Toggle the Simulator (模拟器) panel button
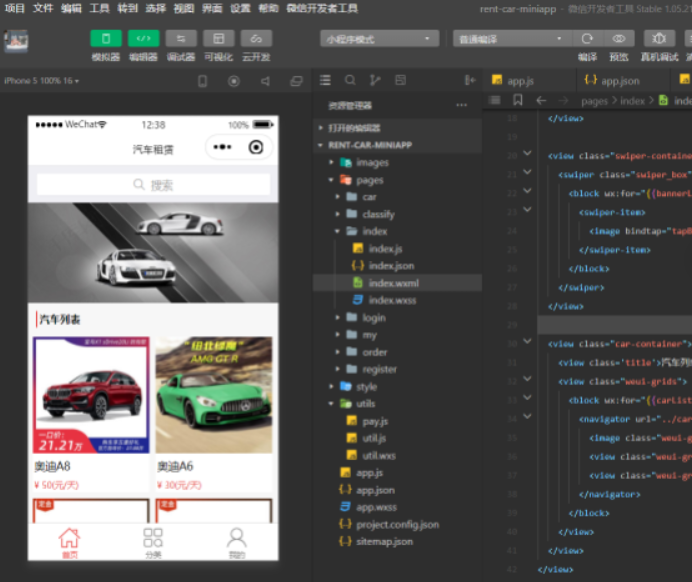 point(105,39)
